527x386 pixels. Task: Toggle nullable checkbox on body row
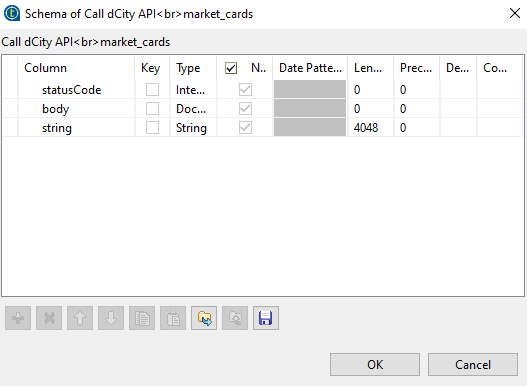click(245, 109)
